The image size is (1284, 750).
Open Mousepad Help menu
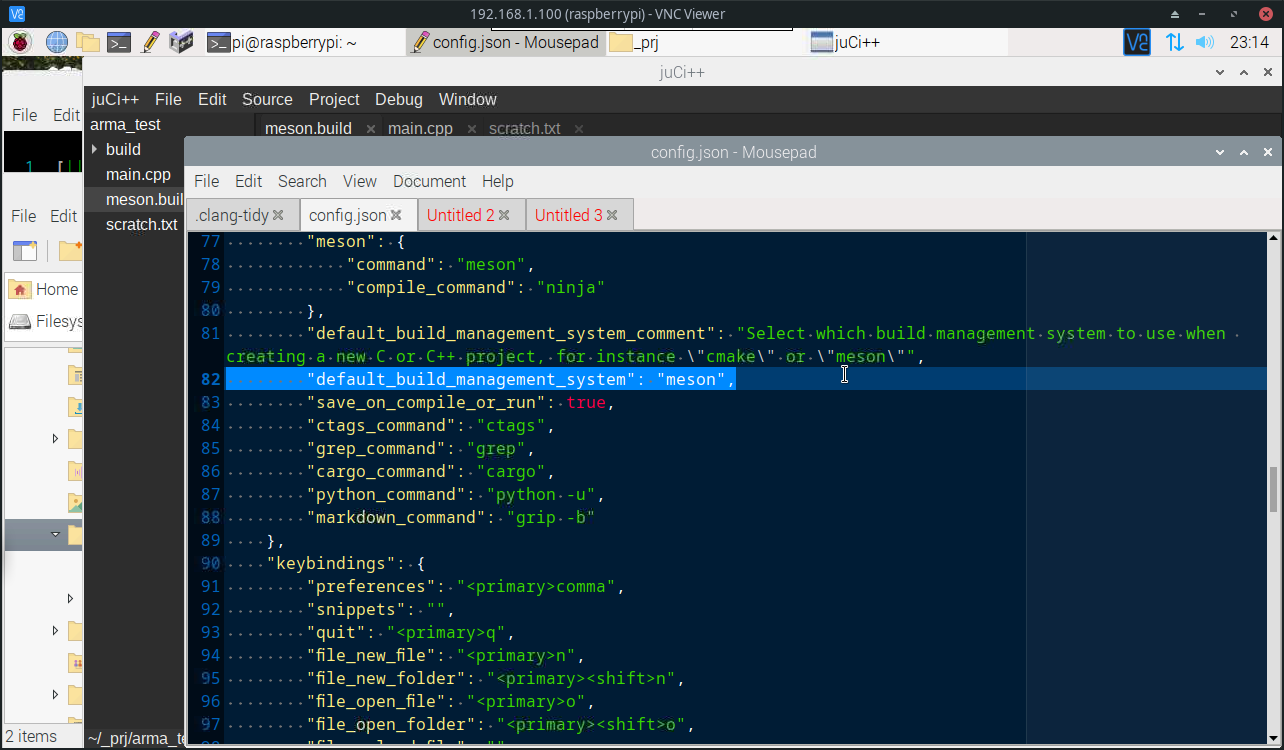pyautogui.click(x=497, y=181)
